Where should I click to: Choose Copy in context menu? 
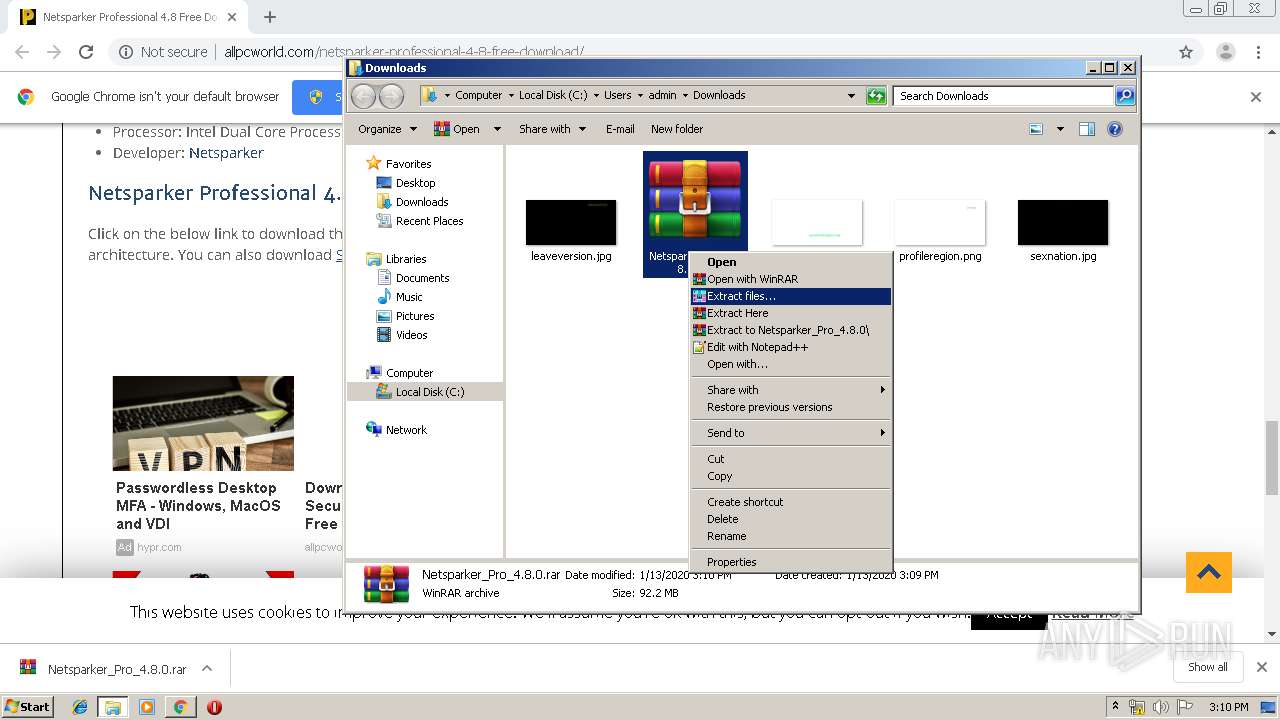pos(790,476)
